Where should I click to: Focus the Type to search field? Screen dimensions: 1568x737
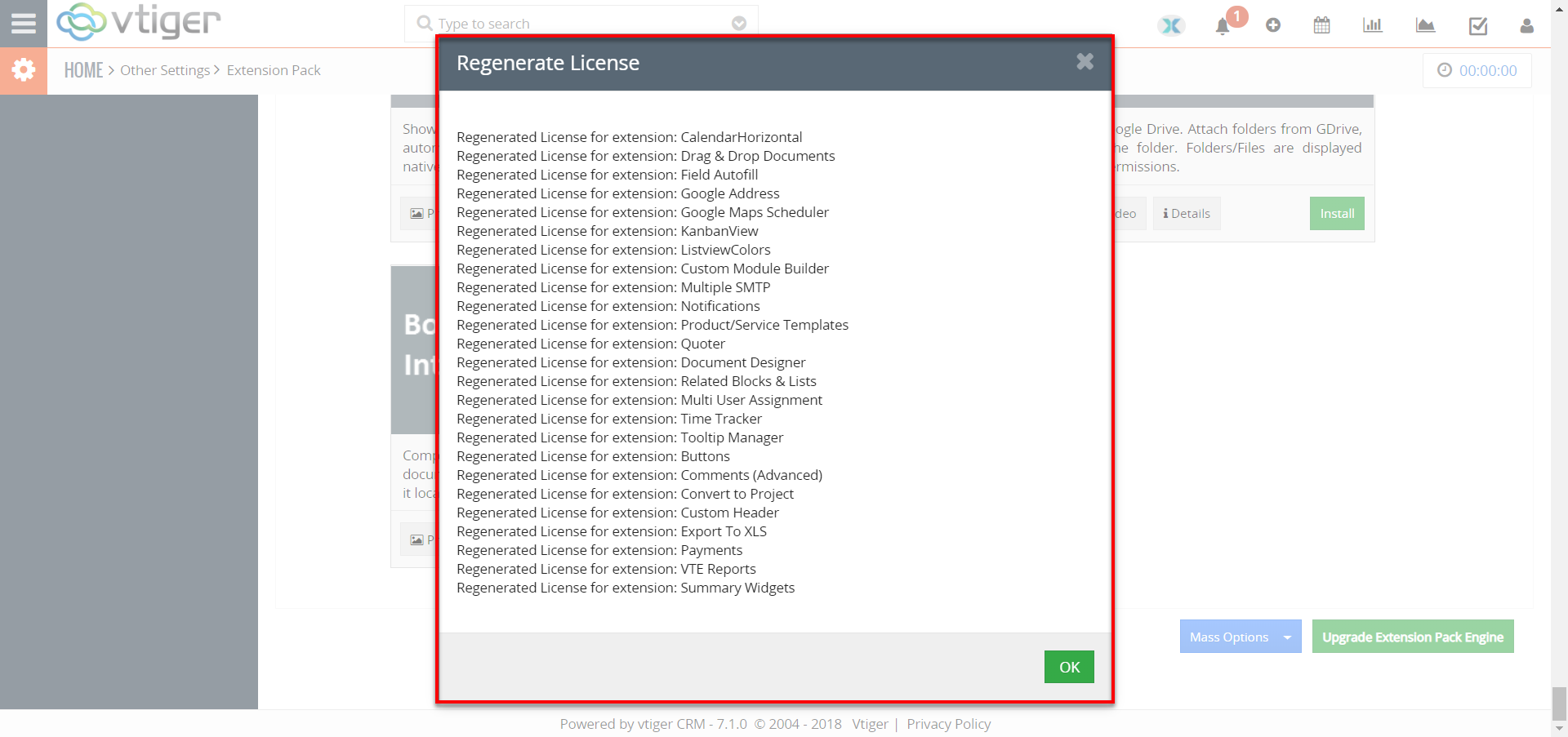click(581, 24)
